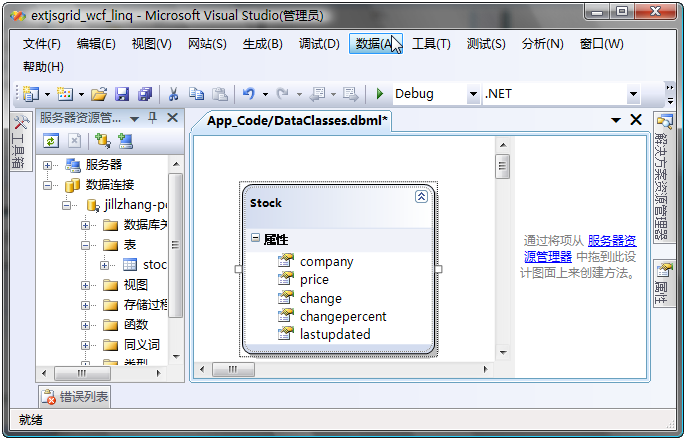The image size is (686, 440).
Task: Click the Save icon in the toolbar
Action: tap(122, 94)
